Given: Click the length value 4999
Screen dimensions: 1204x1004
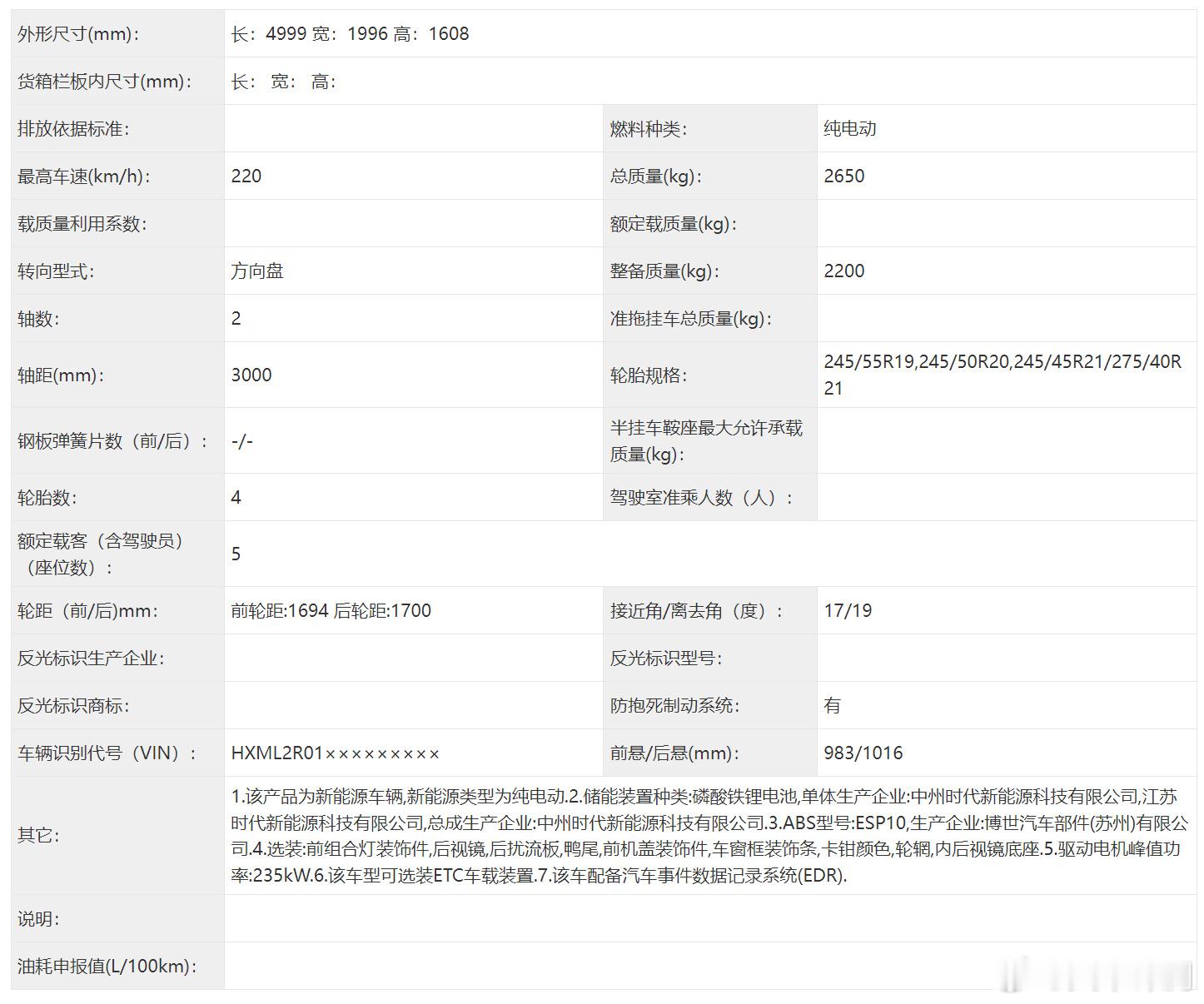Looking at the screenshot, I should [x=286, y=34].
